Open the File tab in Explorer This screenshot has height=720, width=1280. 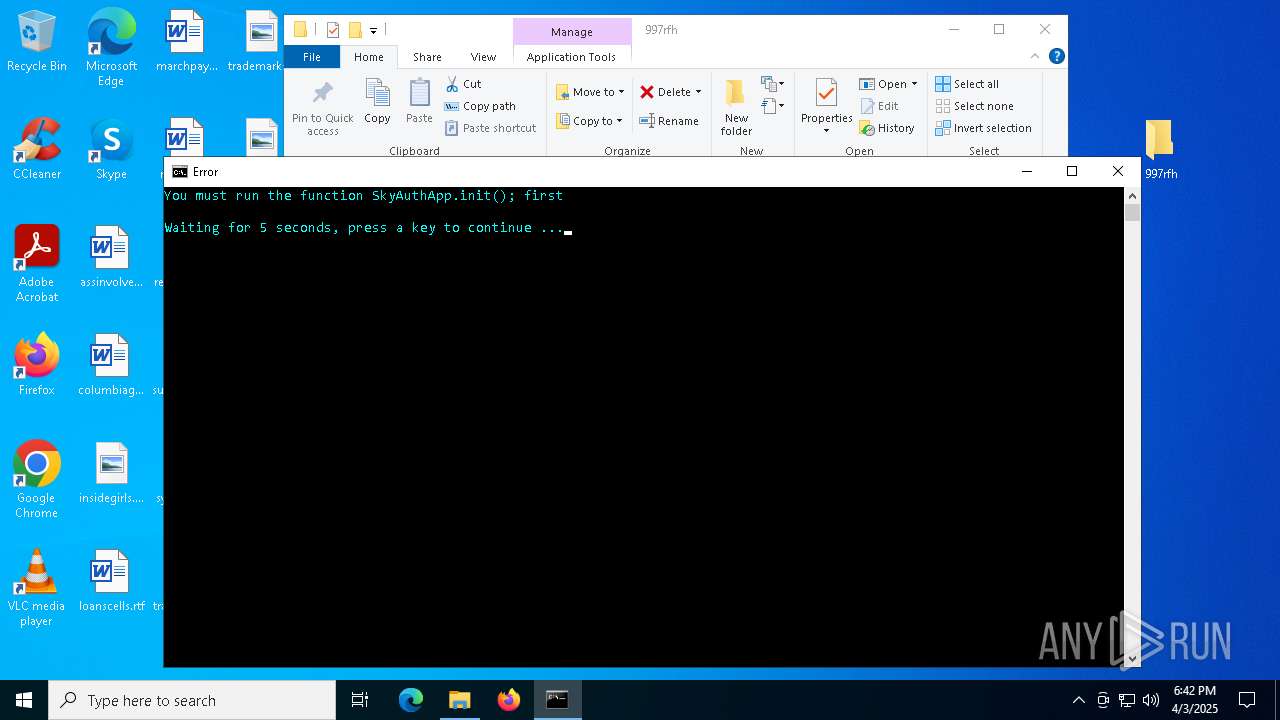312,57
